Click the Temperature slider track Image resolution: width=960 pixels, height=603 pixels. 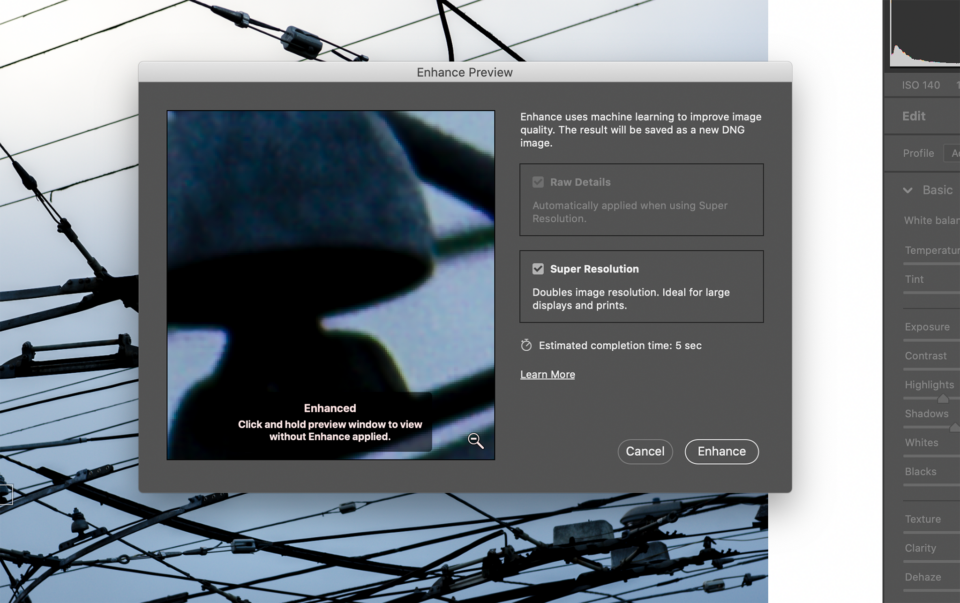(932, 265)
